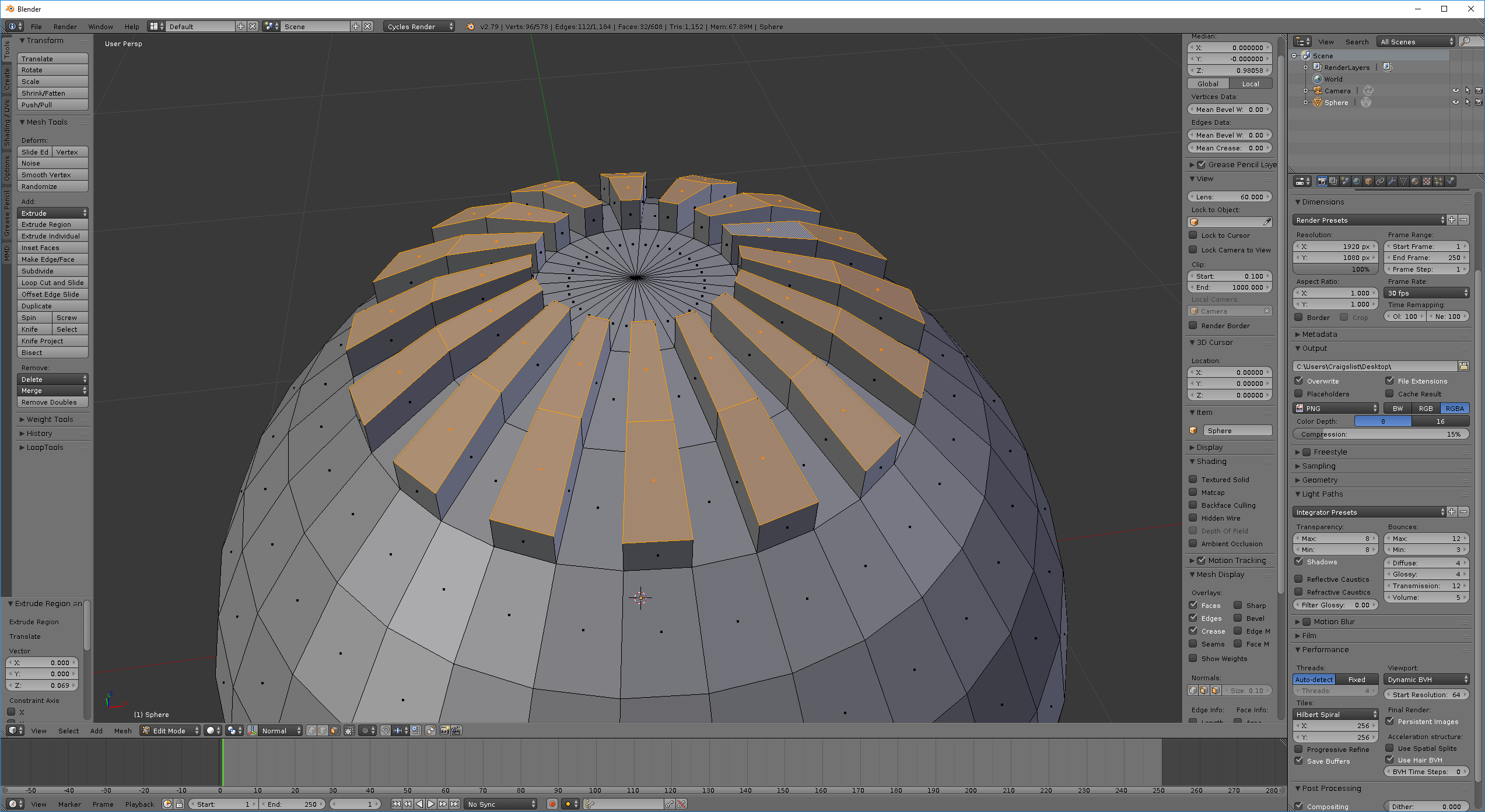Enable Lock to Cursor checkbox
1485x812 pixels.
pyautogui.click(x=1193, y=235)
